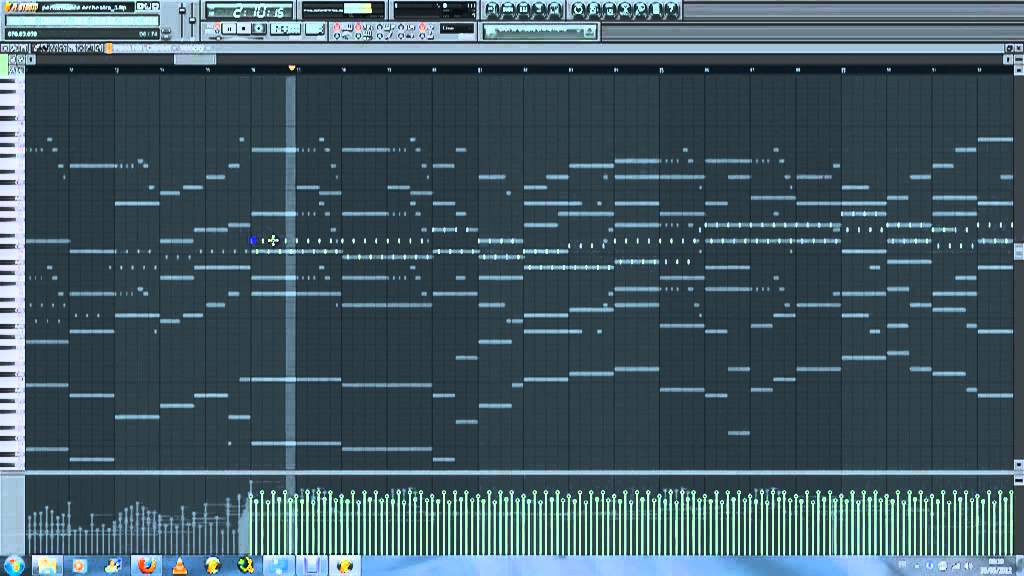The image size is (1024, 576).
Task: Launch Firefox from the taskbar
Action: [147, 566]
